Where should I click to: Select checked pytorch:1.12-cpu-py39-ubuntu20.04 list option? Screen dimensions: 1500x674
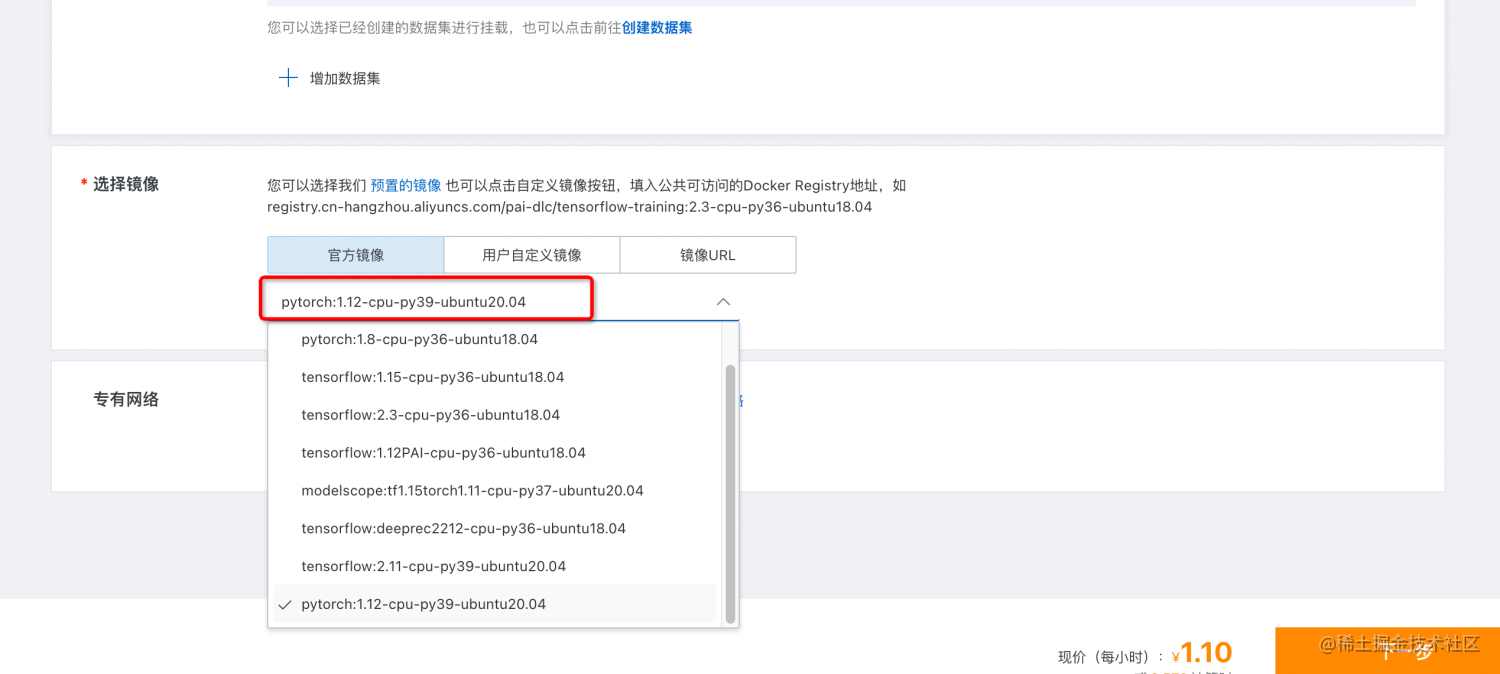[494, 605]
